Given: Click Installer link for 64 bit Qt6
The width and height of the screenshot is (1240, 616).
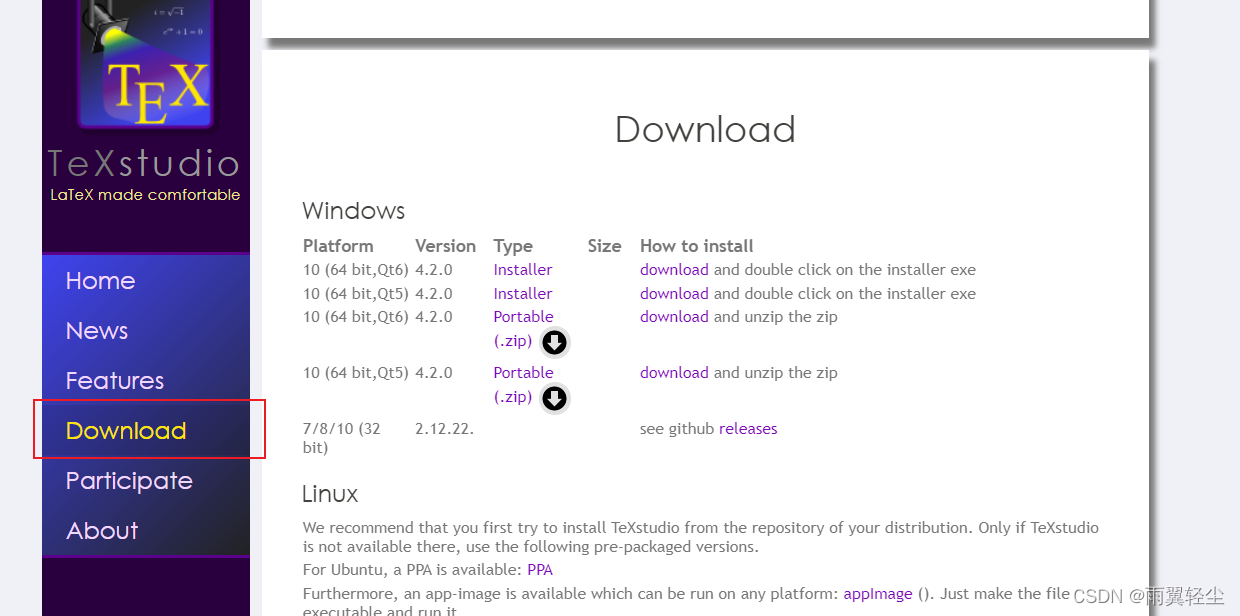Looking at the screenshot, I should 523,270.
